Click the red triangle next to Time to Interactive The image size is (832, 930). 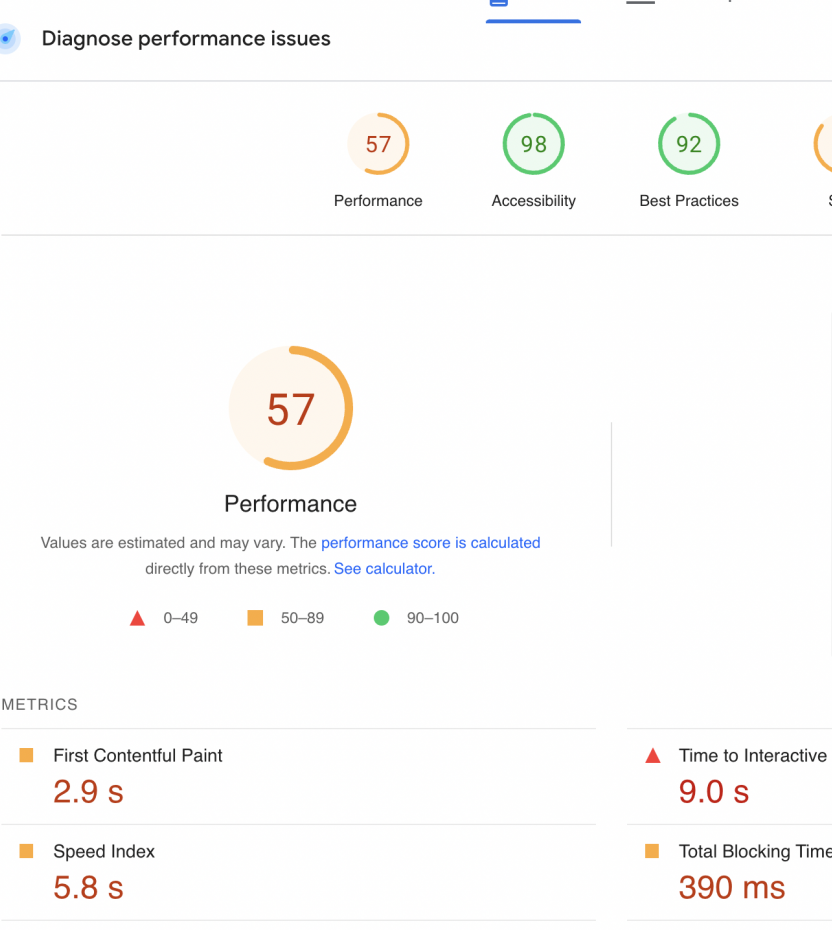pyautogui.click(x=653, y=756)
